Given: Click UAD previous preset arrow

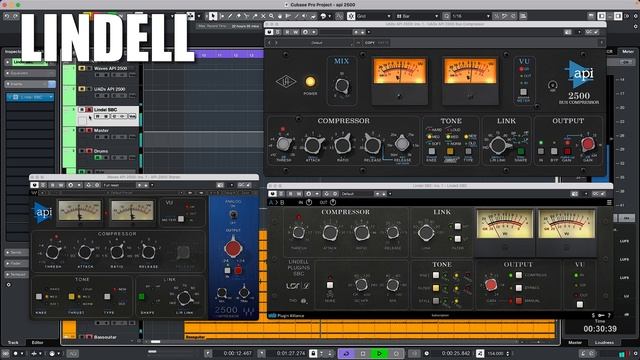Looking at the screenshot, I should (x=269, y=42).
